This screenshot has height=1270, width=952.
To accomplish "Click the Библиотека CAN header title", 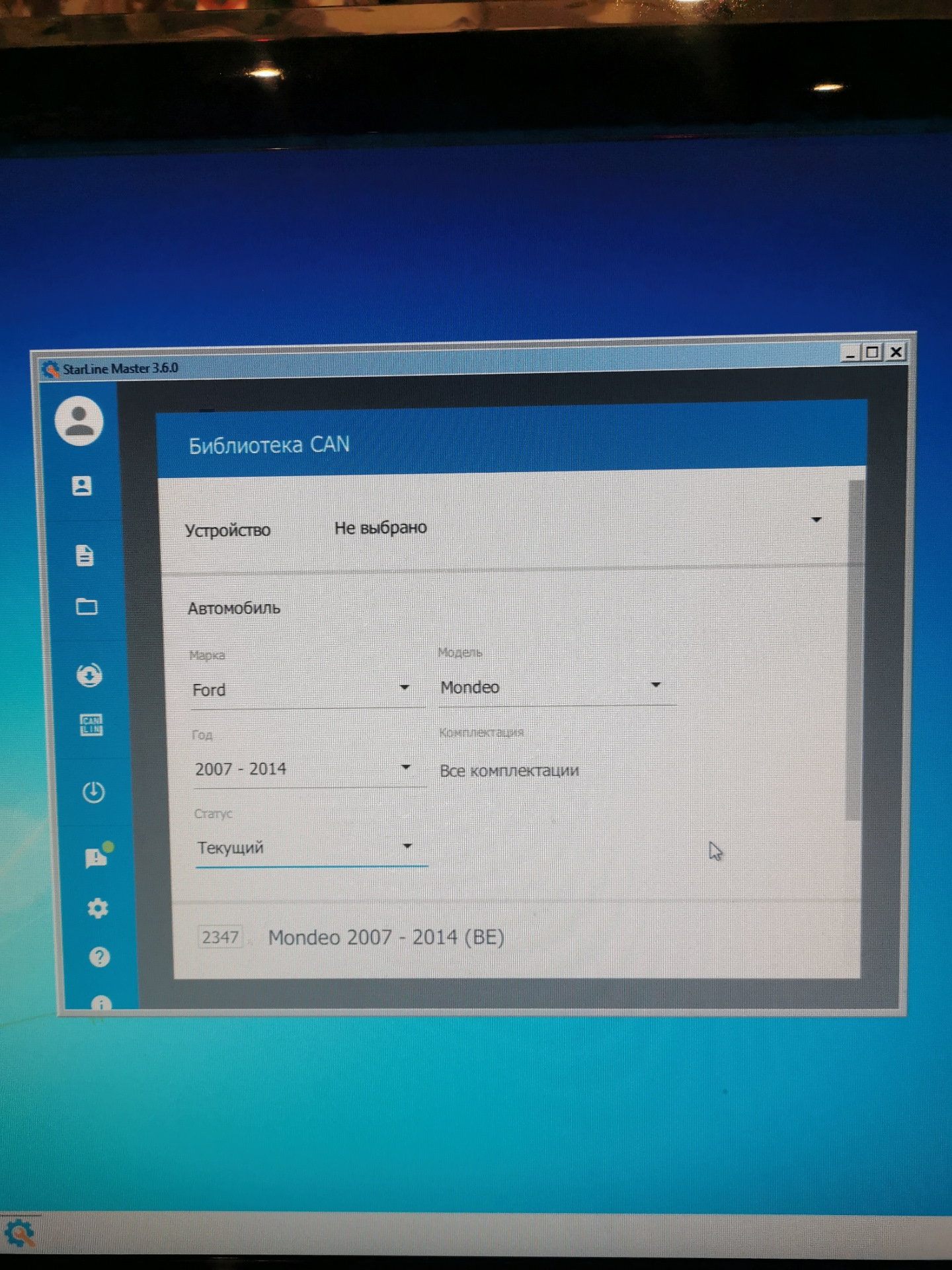I will coord(269,445).
